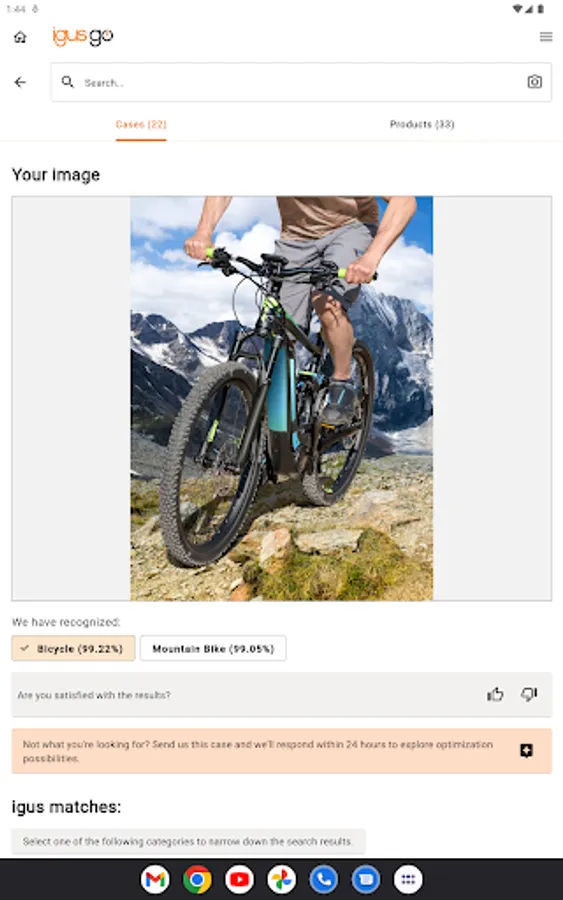This screenshot has height=900, width=563.
Task: Go back with the arrow icon
Action: pos(20,82)
